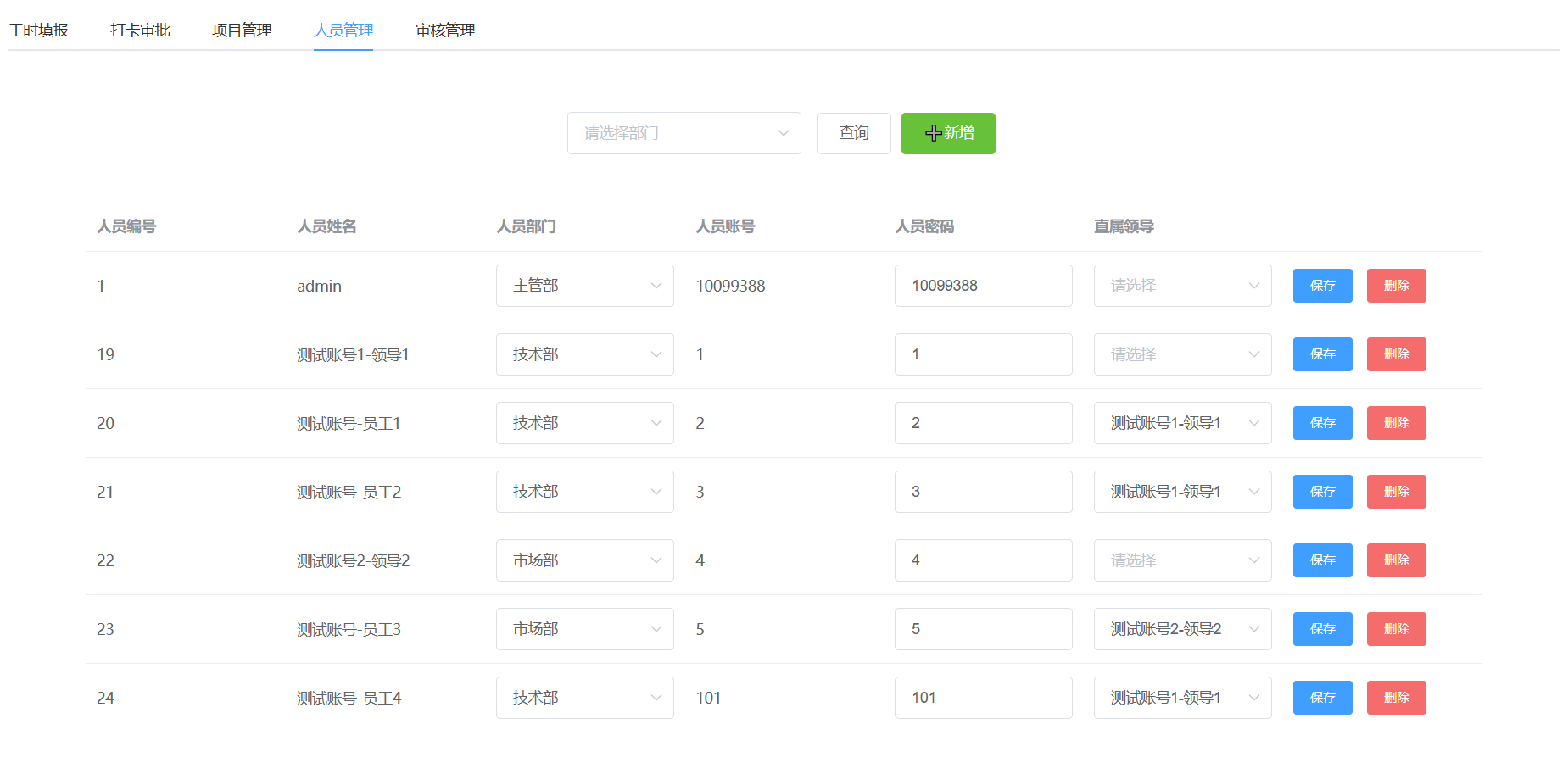1568x763 pixels.
Task: Edit password field for 测试账号2-领导2
Action: [984, 560]
